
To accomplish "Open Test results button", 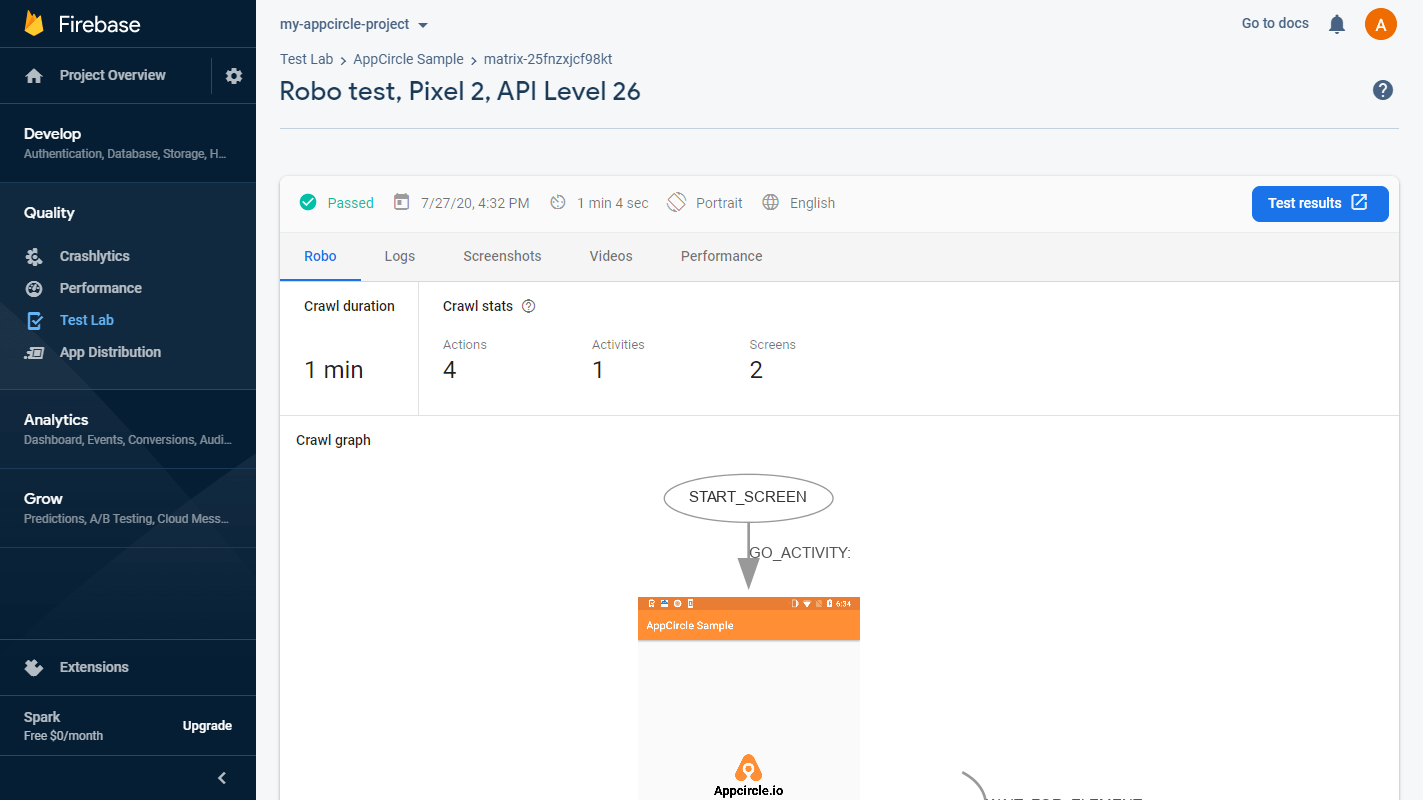I will pos(1320,203).
